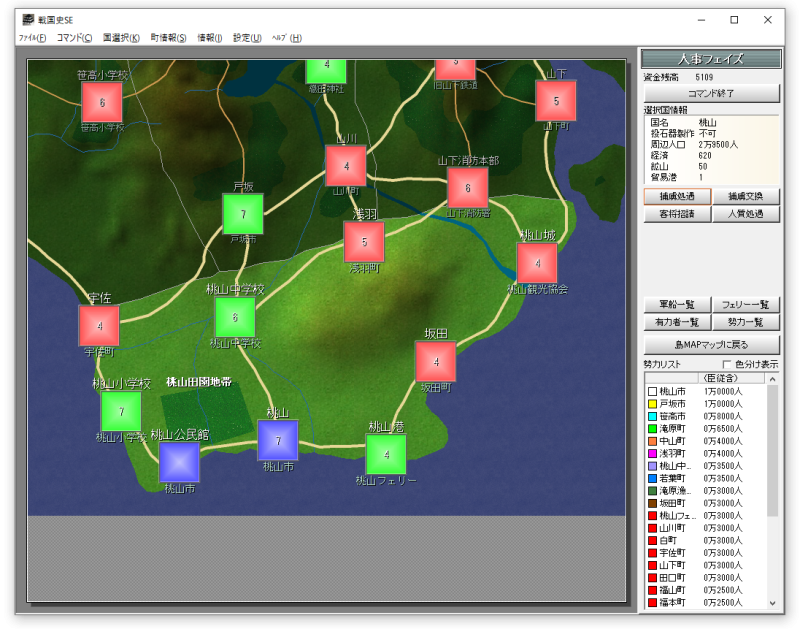The width and height of the screenshot is (800, 629).
Task: Select the 山川町 row in 勢力リスト
Action: (706, 528)
